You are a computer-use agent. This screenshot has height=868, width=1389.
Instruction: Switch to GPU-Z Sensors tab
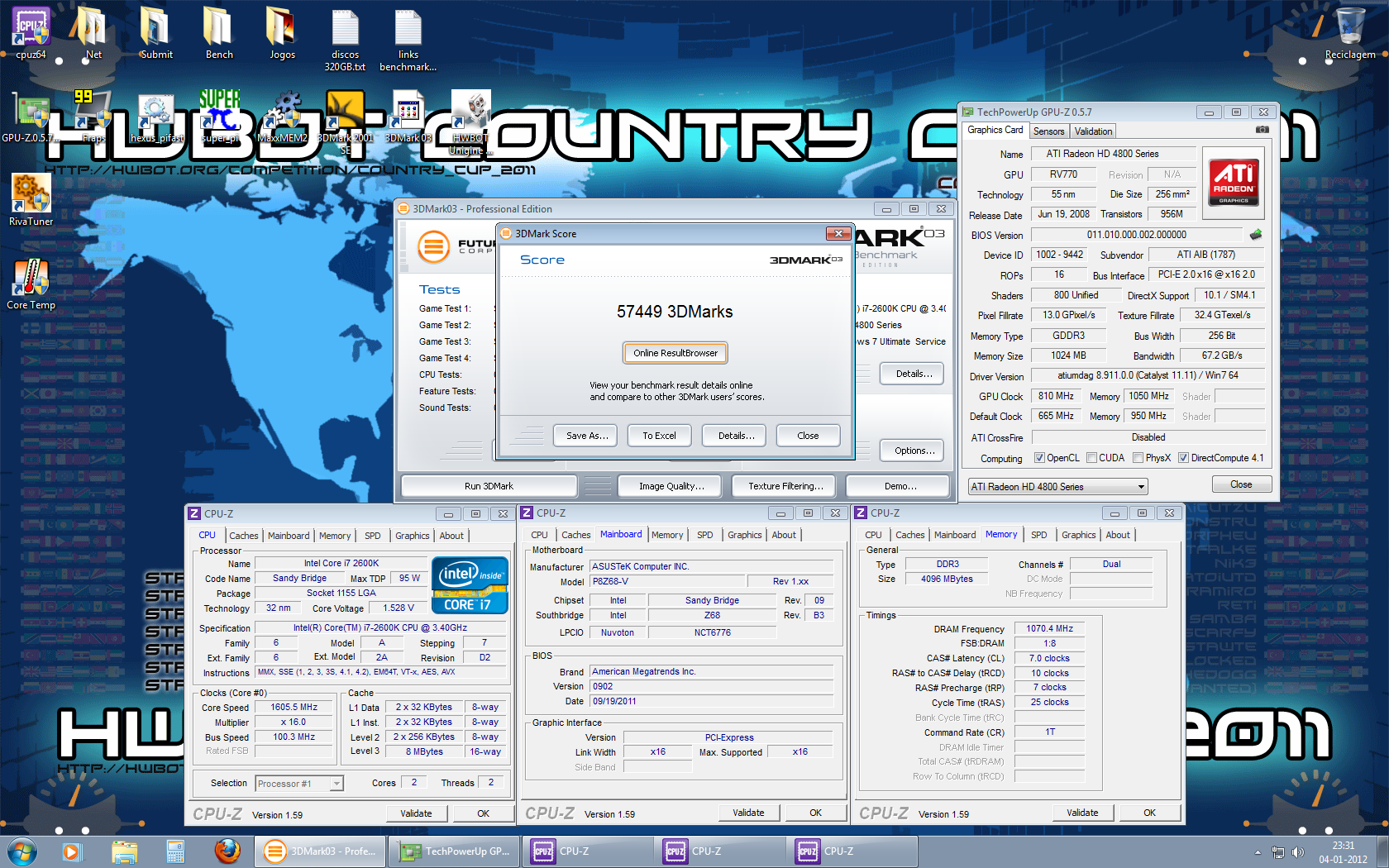(1049, 131)
